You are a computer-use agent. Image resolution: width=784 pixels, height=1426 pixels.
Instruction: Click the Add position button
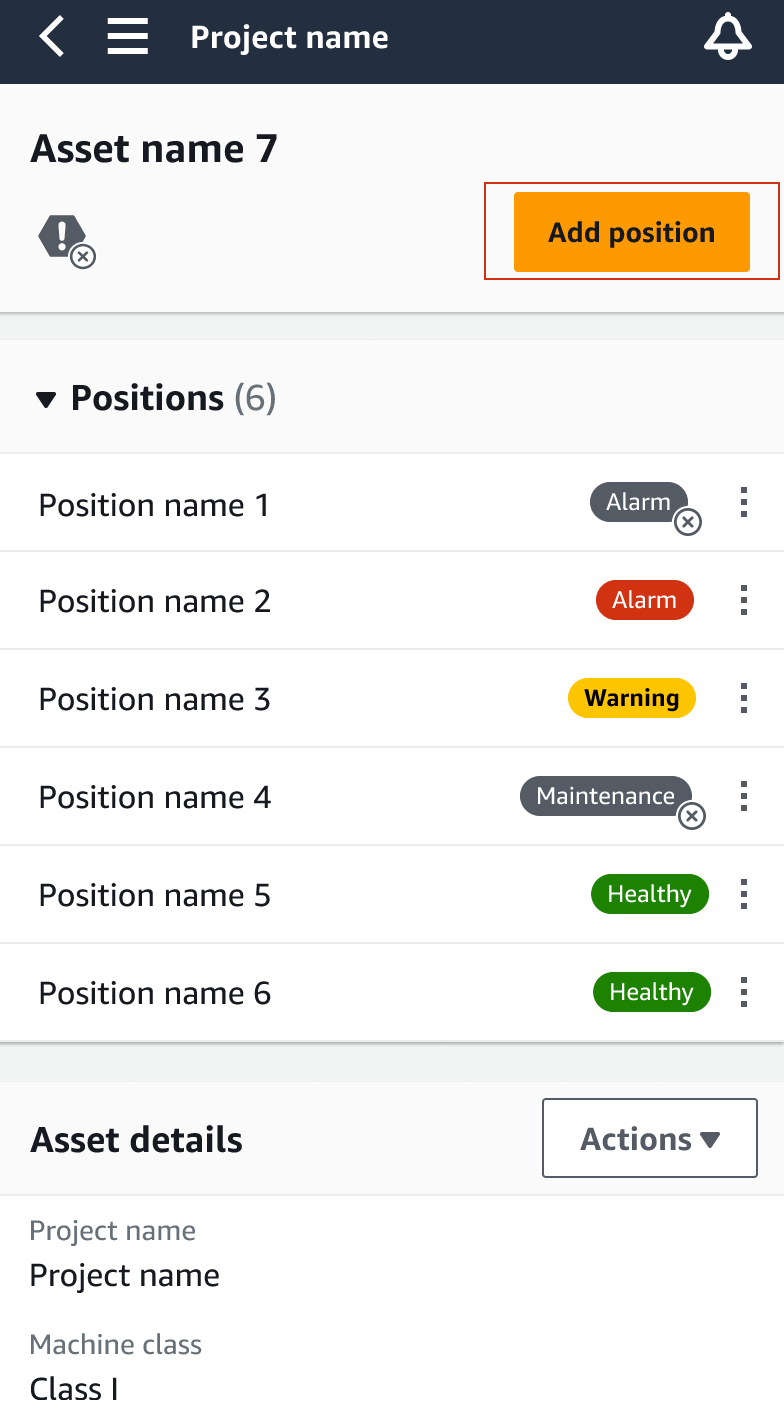pyautogui.click(x=631, y=231)
